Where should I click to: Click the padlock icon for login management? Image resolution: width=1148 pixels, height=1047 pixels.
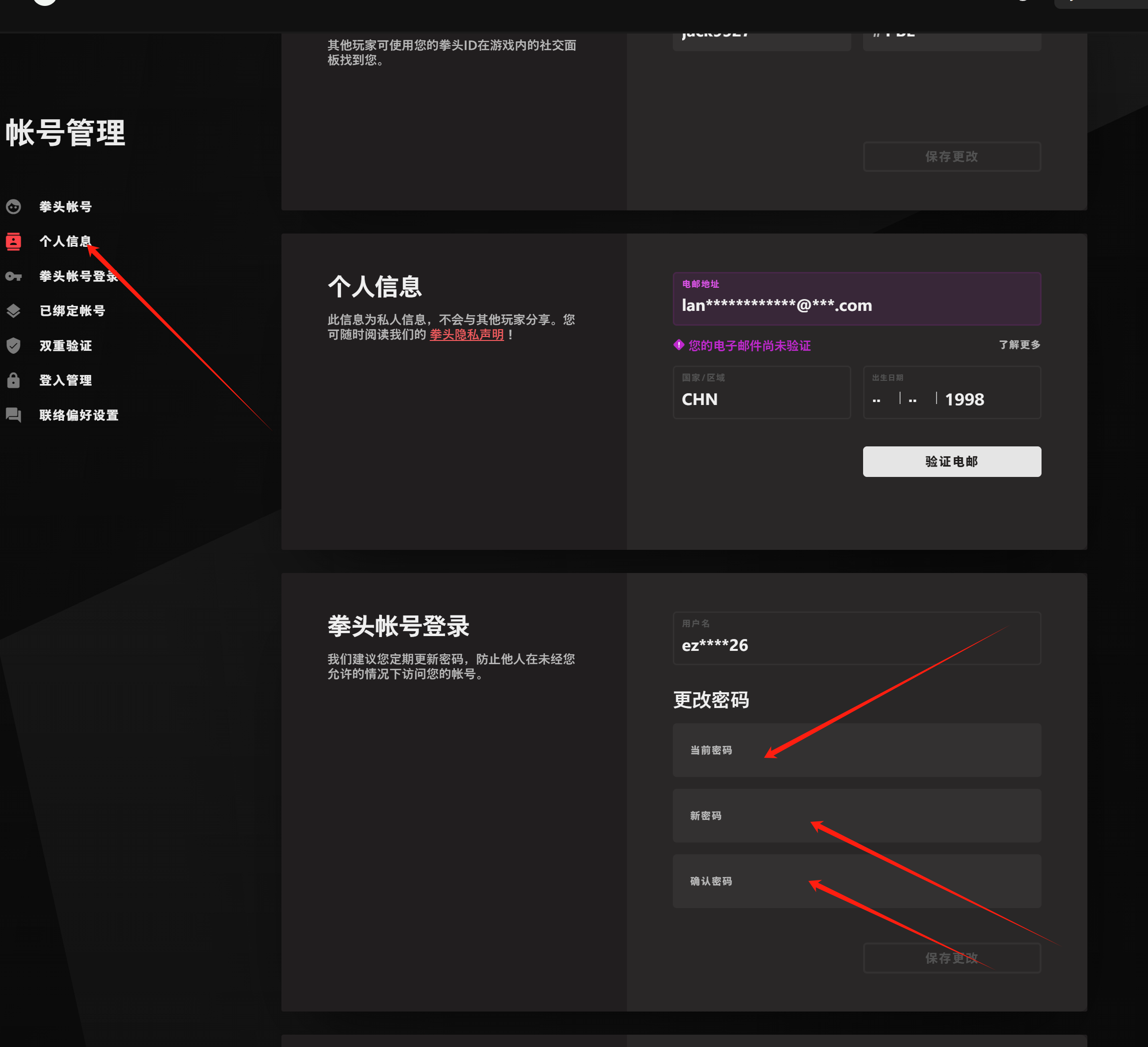tap(14, 380)
